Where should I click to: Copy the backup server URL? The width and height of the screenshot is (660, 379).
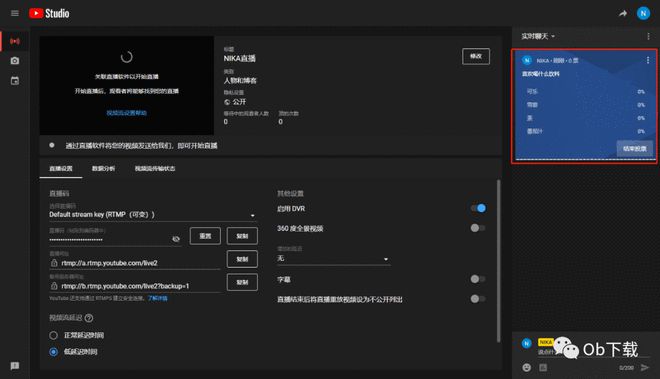[242, 282]
